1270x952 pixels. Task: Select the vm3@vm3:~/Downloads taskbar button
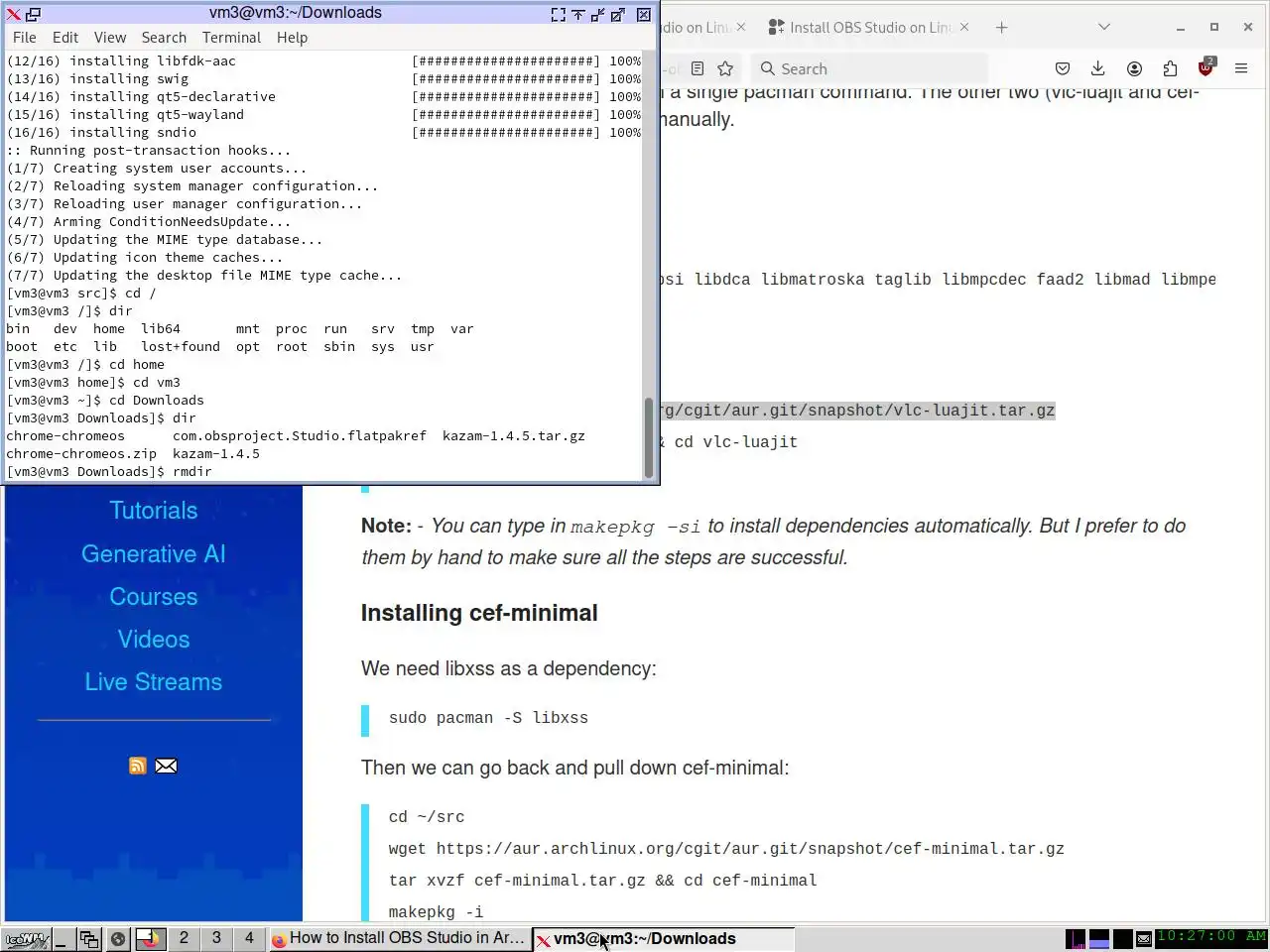pos(663,938)
